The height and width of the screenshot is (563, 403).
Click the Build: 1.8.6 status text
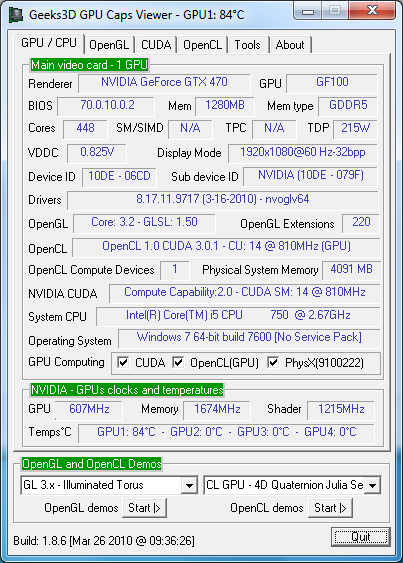(104, 541)
